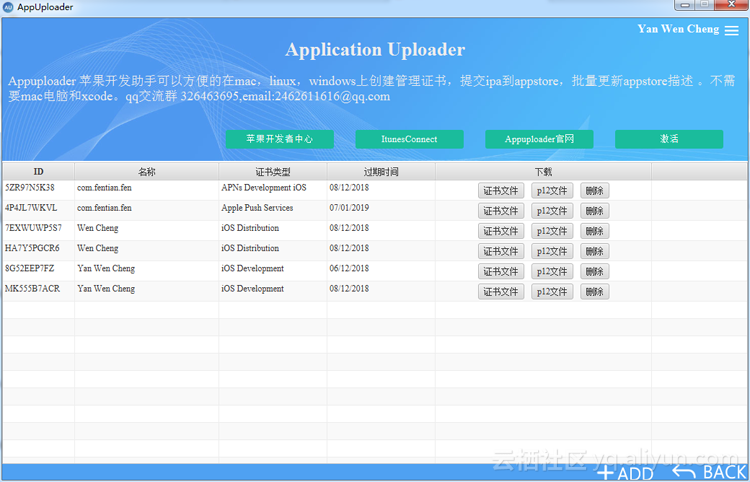Click 删除 for 8G52EEP7FZ row
Screen dimensions: 750x482
click(595, 271)
